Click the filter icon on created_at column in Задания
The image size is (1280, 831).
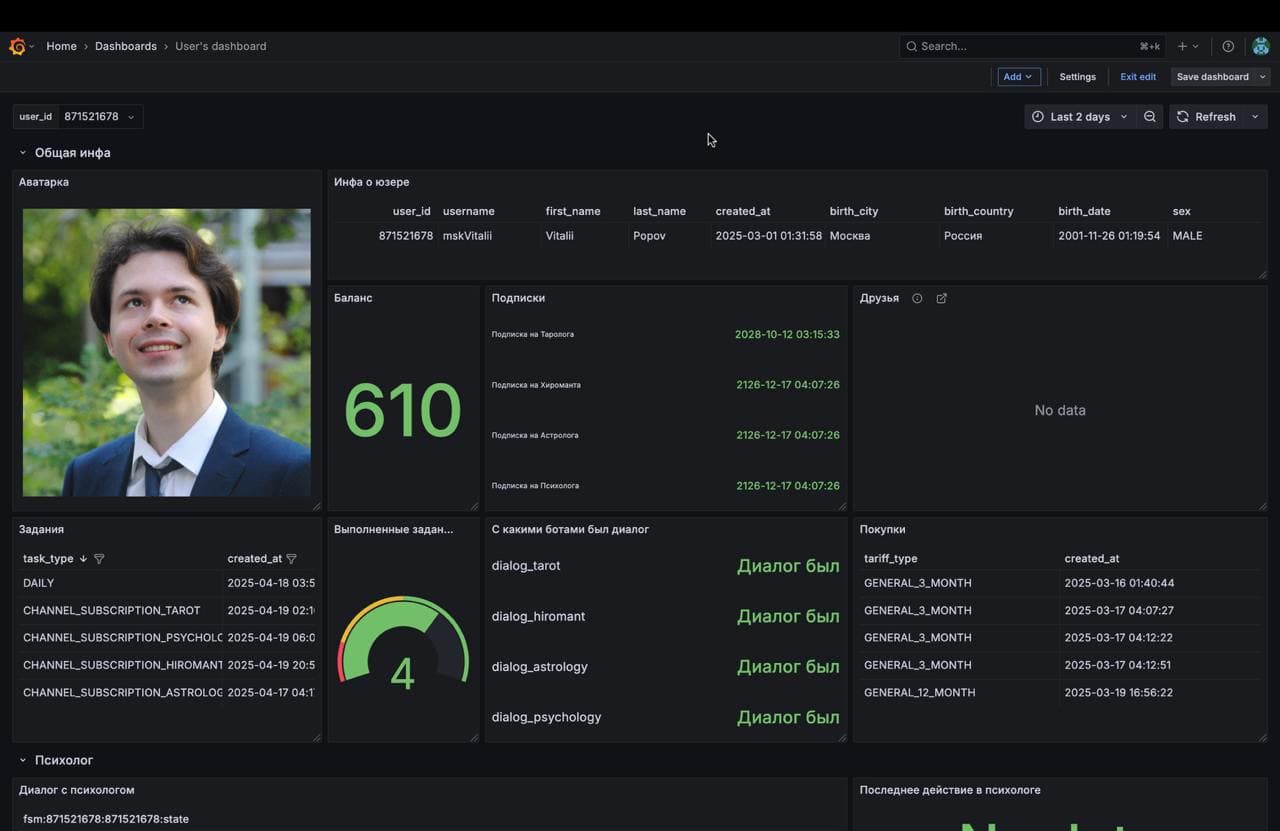[292, 559]
